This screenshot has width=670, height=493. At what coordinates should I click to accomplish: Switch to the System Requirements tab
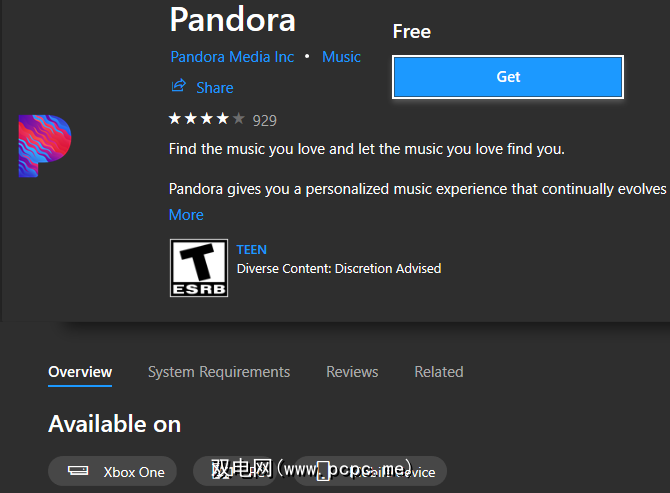219,372
